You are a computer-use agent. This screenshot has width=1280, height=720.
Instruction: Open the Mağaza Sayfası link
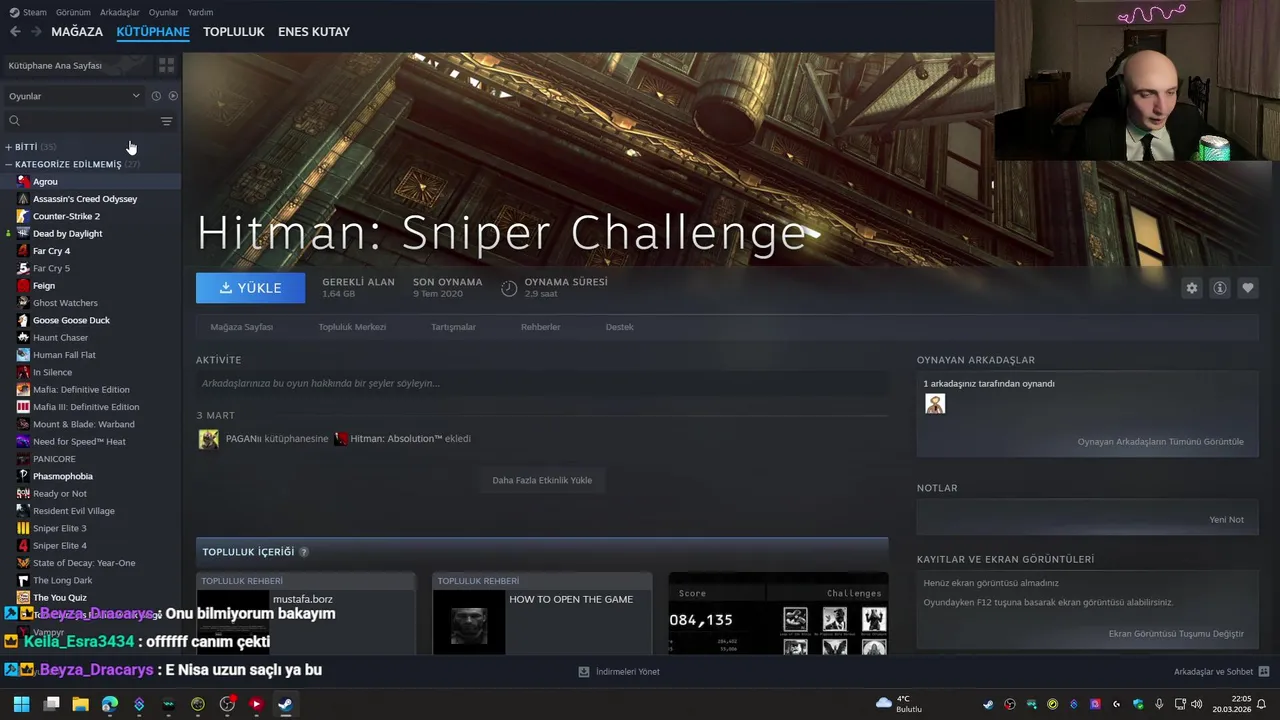[x=241, y=327]
